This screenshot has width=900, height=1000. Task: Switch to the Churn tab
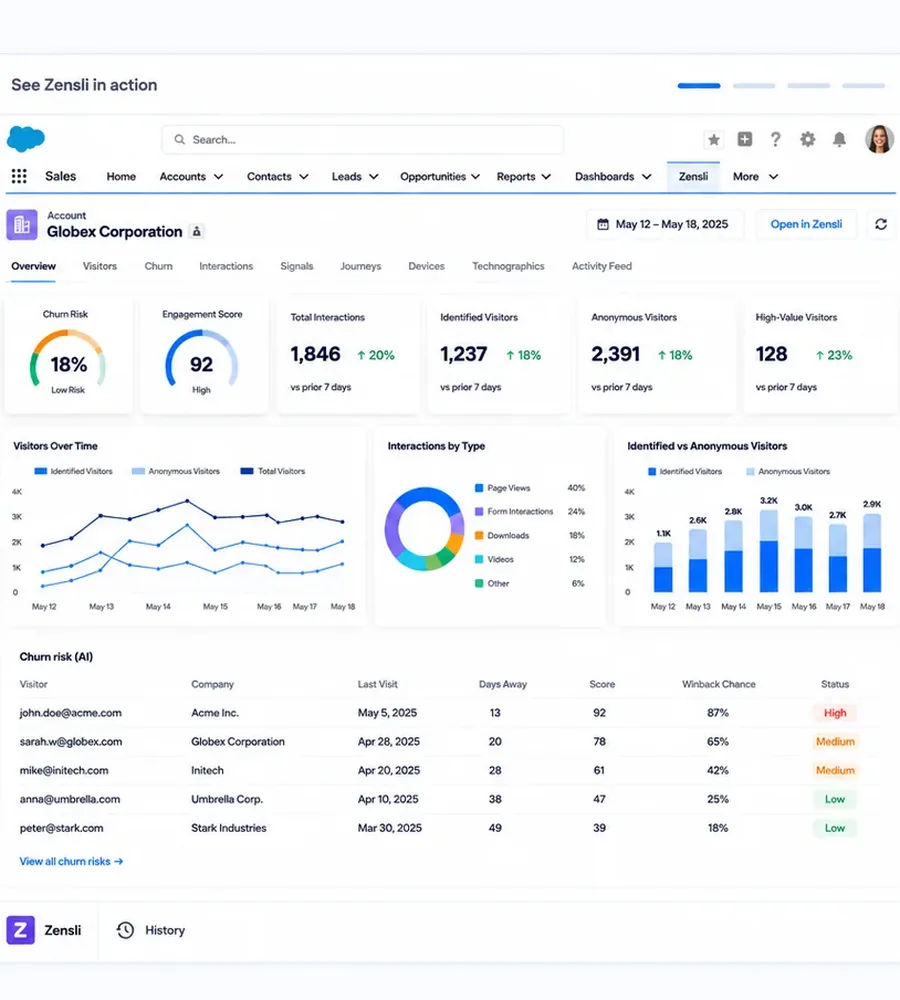coord(158,266)
